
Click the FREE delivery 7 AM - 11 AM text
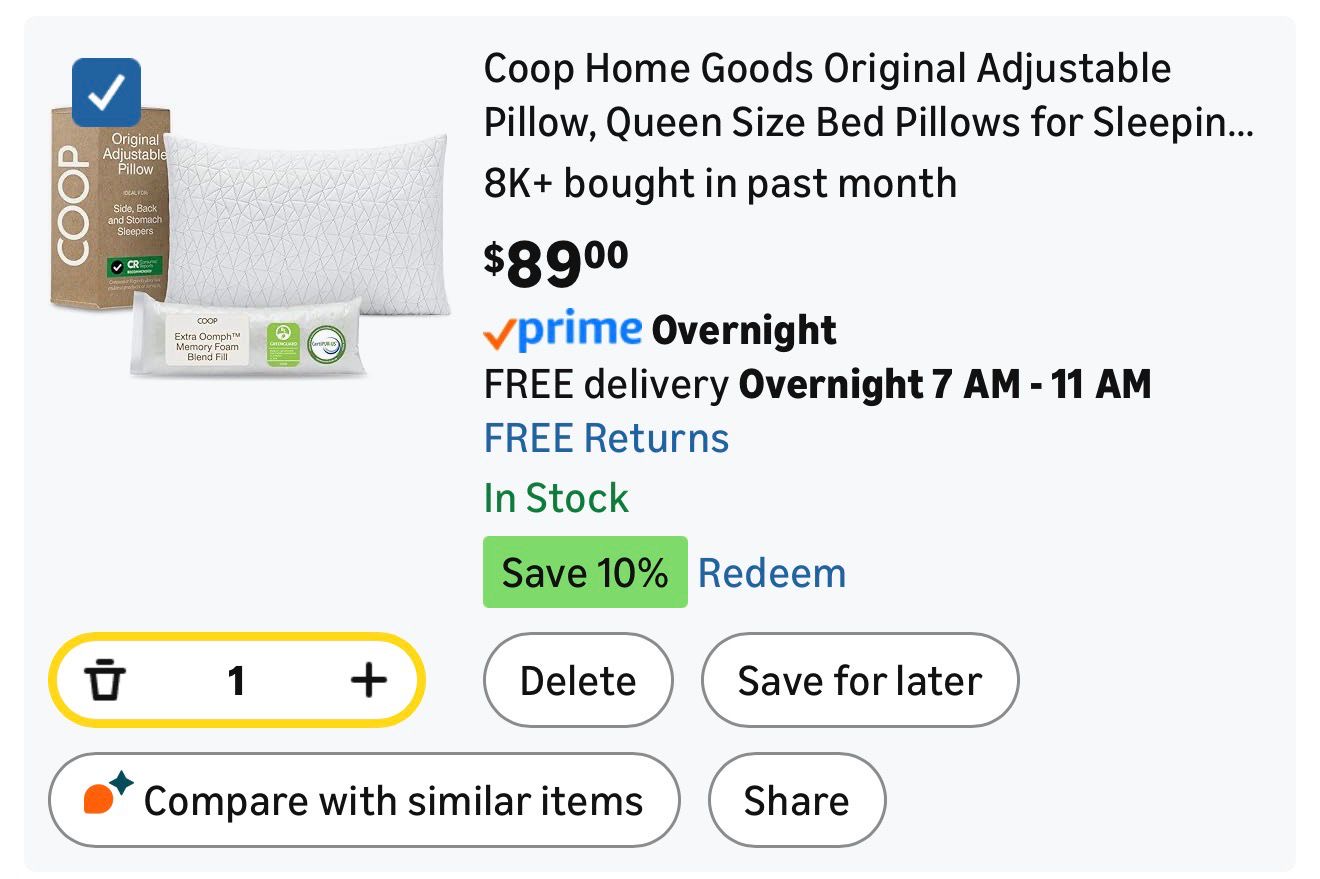[817, 384]
